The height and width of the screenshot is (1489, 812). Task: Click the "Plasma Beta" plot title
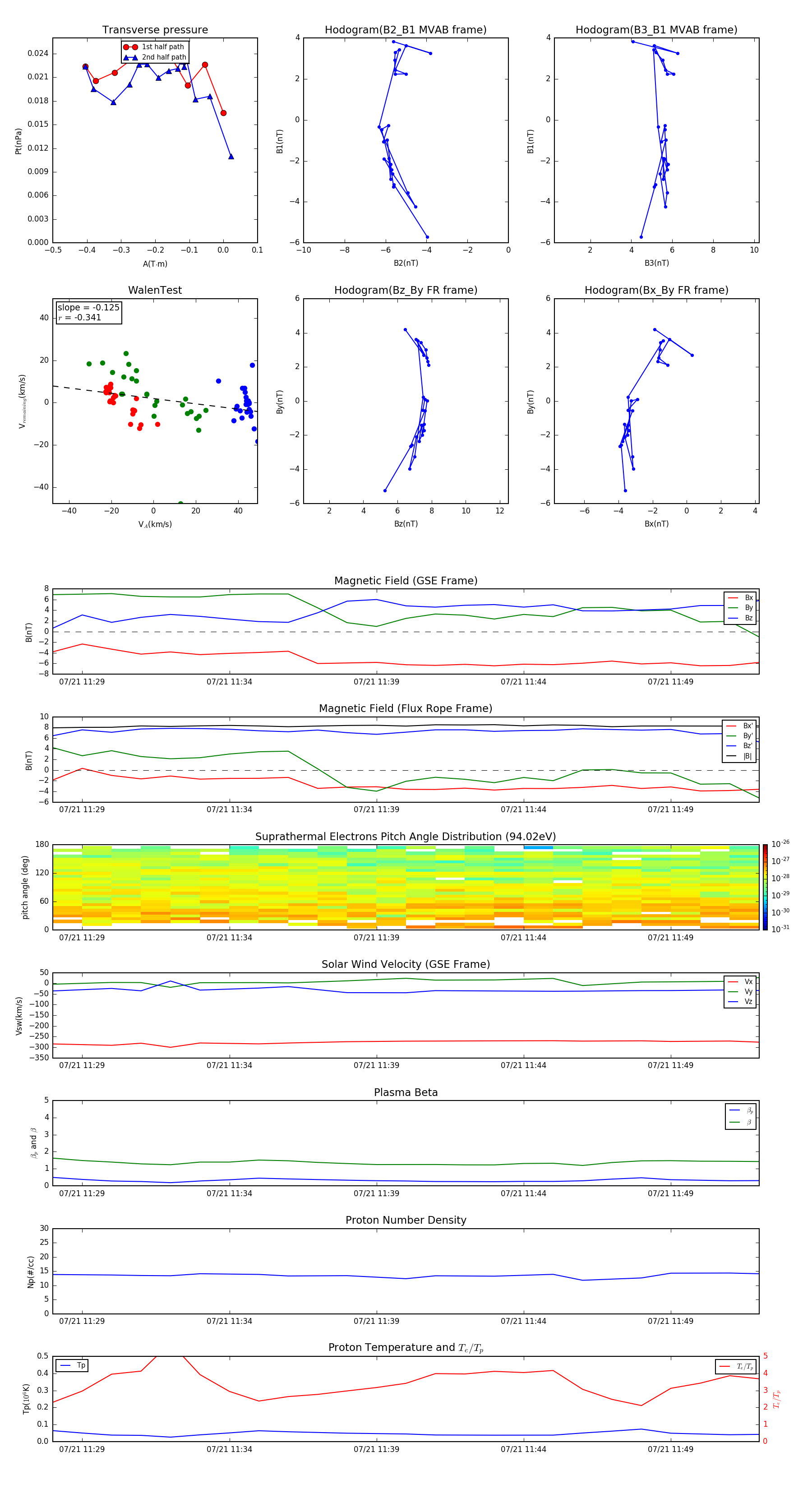[x=406, y=1092]
